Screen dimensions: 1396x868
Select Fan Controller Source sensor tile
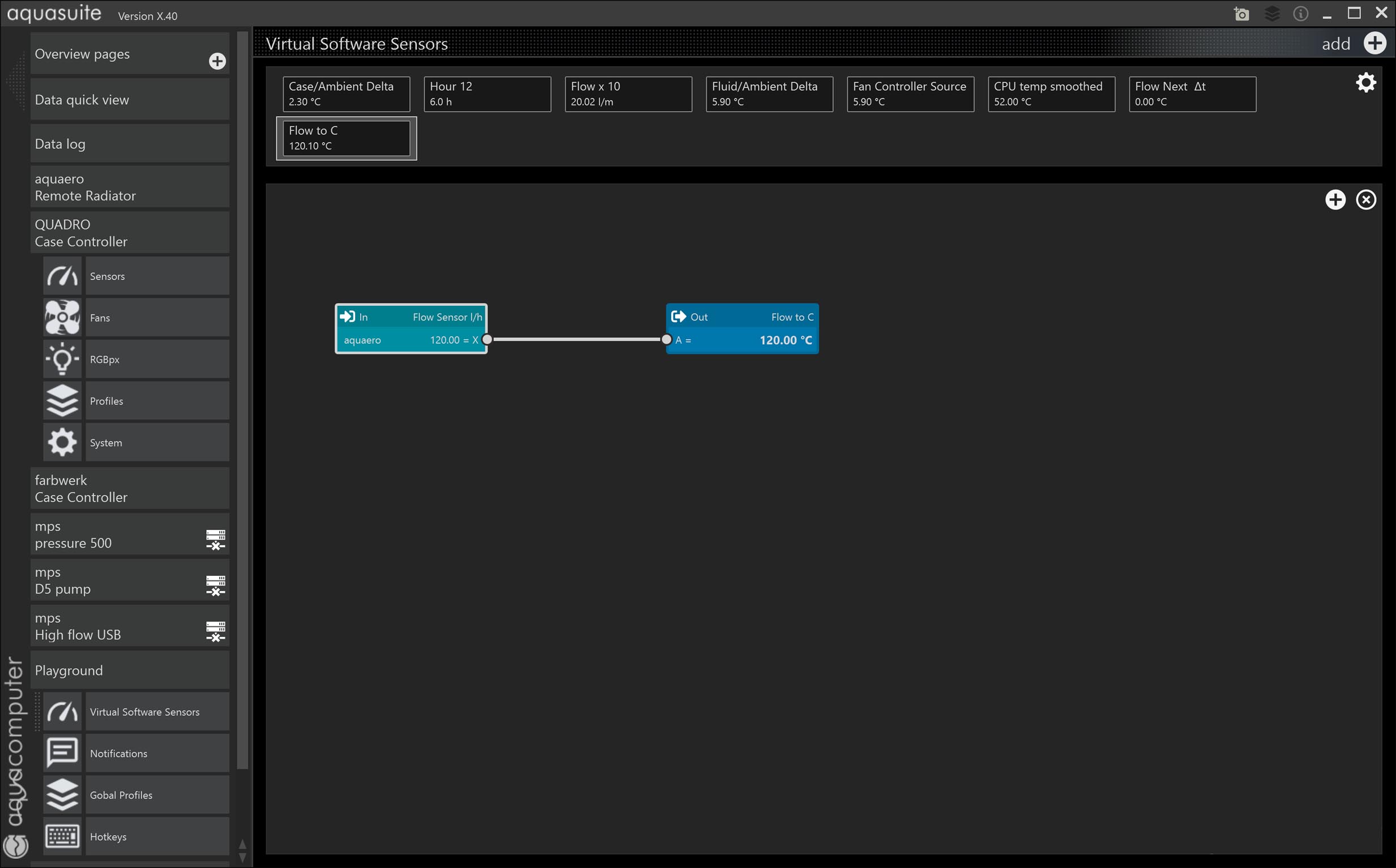click(x=911, y=94)
